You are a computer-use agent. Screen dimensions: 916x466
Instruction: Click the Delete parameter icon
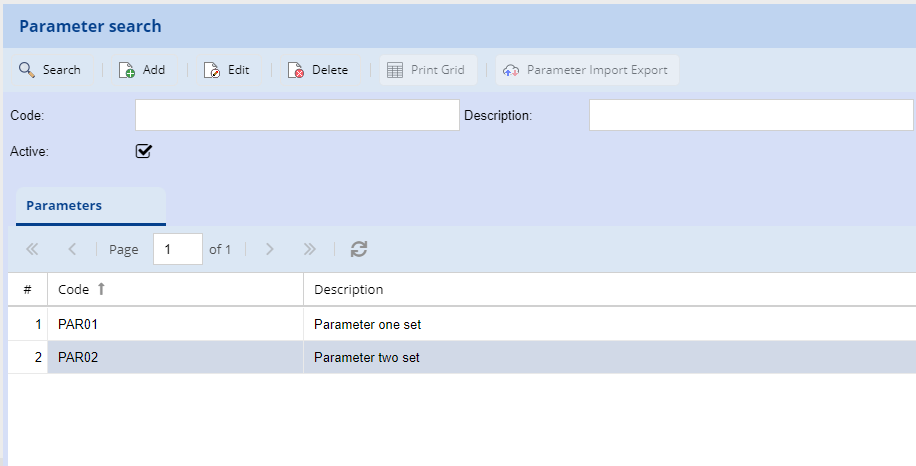pos(296,70)
